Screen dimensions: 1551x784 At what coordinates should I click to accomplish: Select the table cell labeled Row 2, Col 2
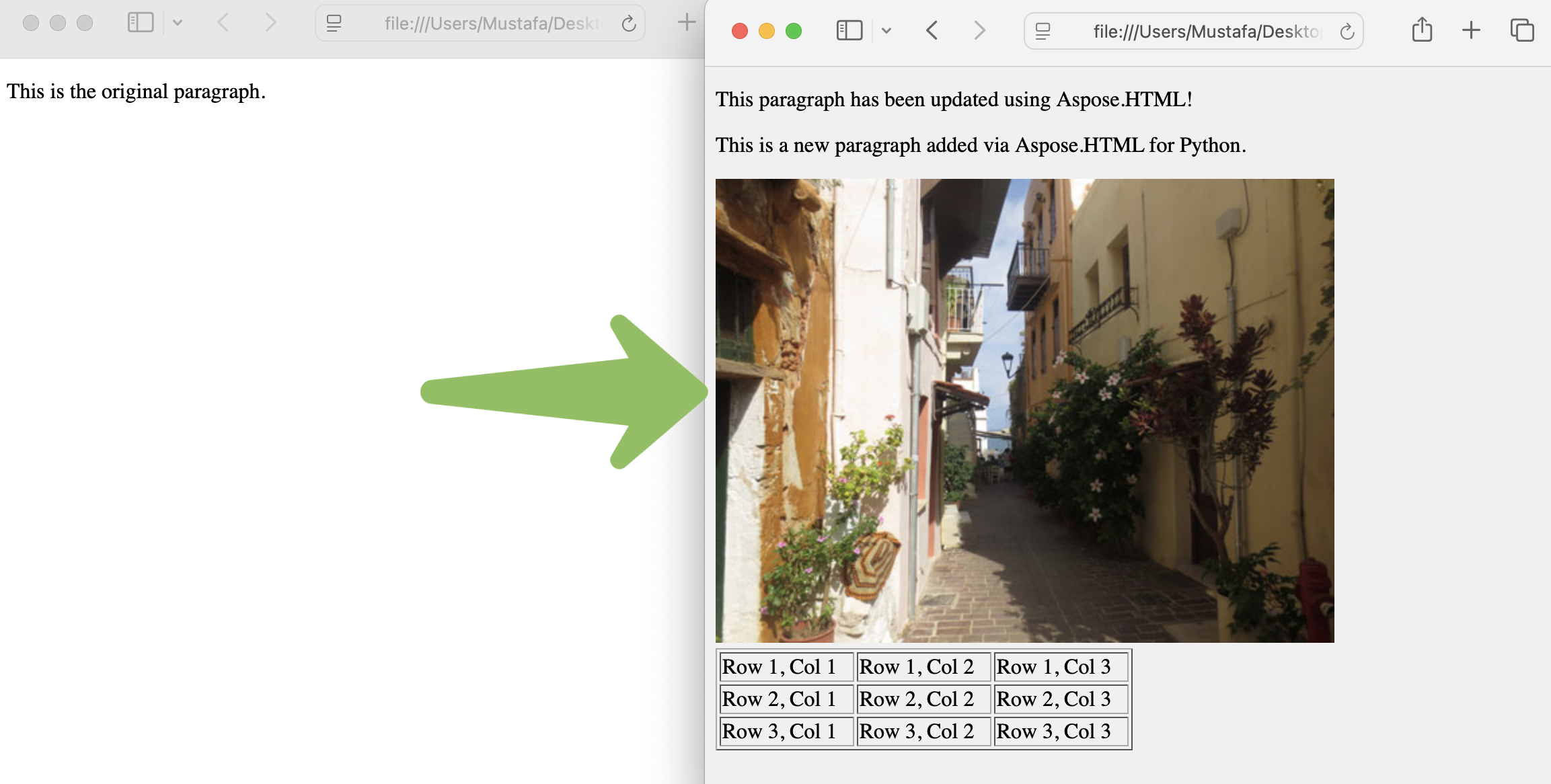tap(923, 699)
